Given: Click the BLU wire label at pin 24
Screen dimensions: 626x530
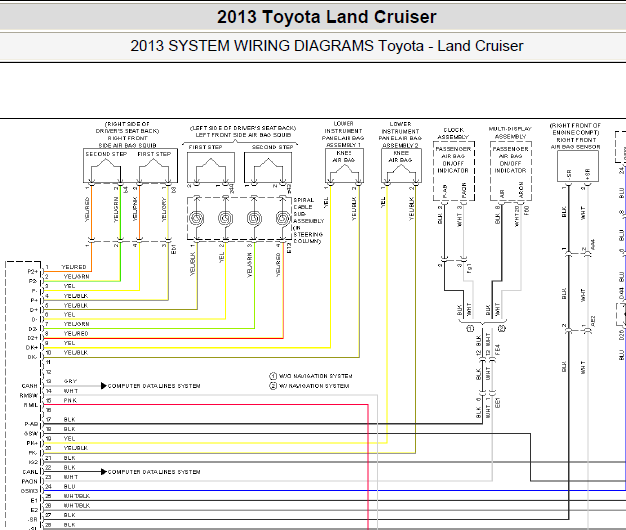Looking at the screenshot, I should 69,486.
